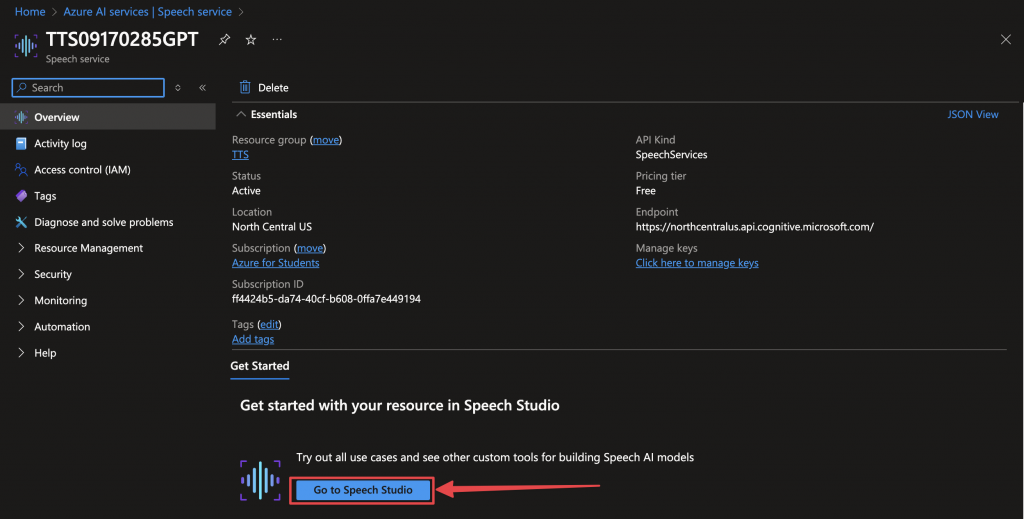This screenshot has width=1024, height=519.
Task: Open Activity log from the sidebar
Action: coord(60,144)
